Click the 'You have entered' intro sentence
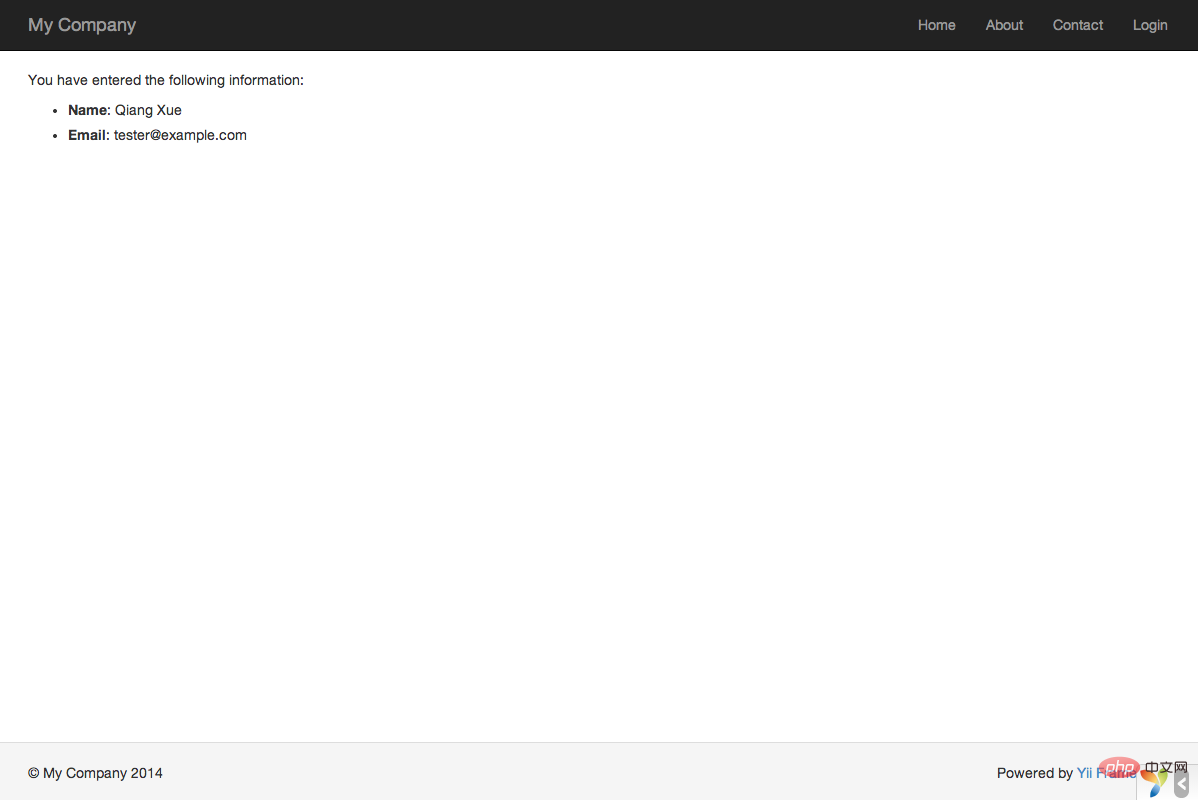 [166, 80]
